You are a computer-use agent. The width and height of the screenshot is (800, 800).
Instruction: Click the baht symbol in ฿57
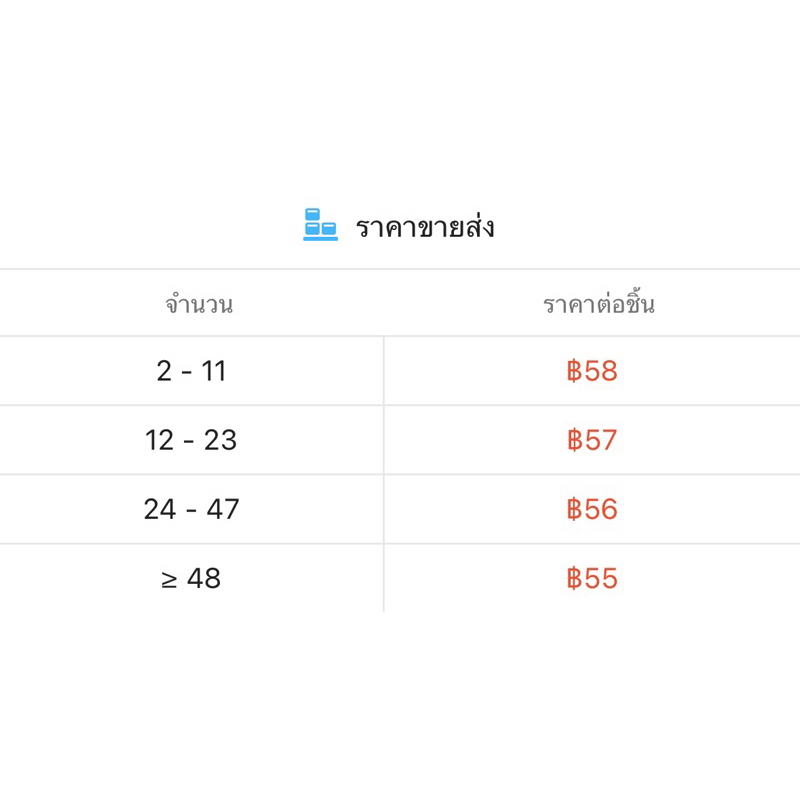(574, 440)
